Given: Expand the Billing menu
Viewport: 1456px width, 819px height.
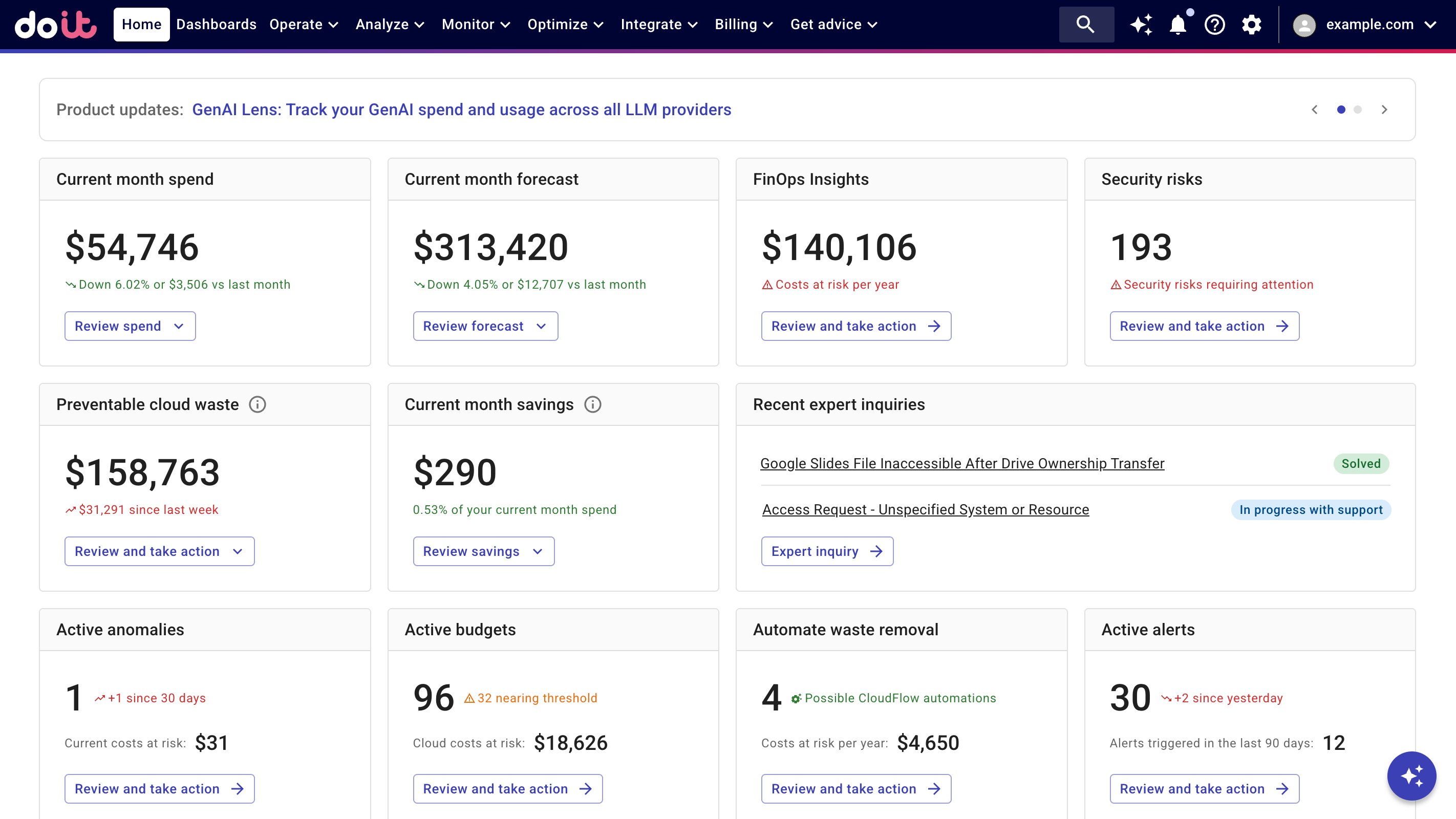Looking at the screenshot, I should click(x=743, y=24).
